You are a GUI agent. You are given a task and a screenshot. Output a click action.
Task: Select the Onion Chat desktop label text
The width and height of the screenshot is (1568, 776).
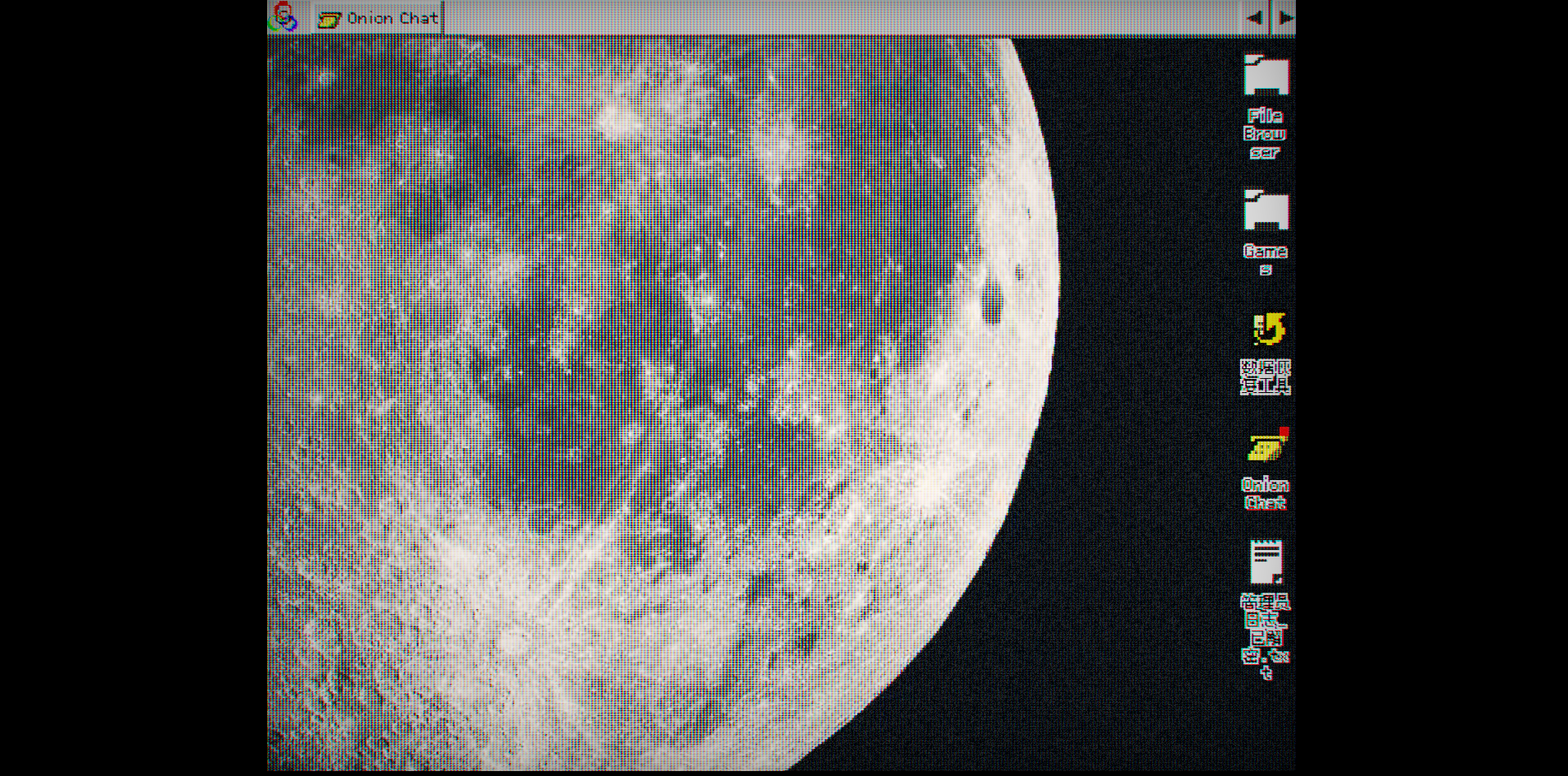point(1265,493)
